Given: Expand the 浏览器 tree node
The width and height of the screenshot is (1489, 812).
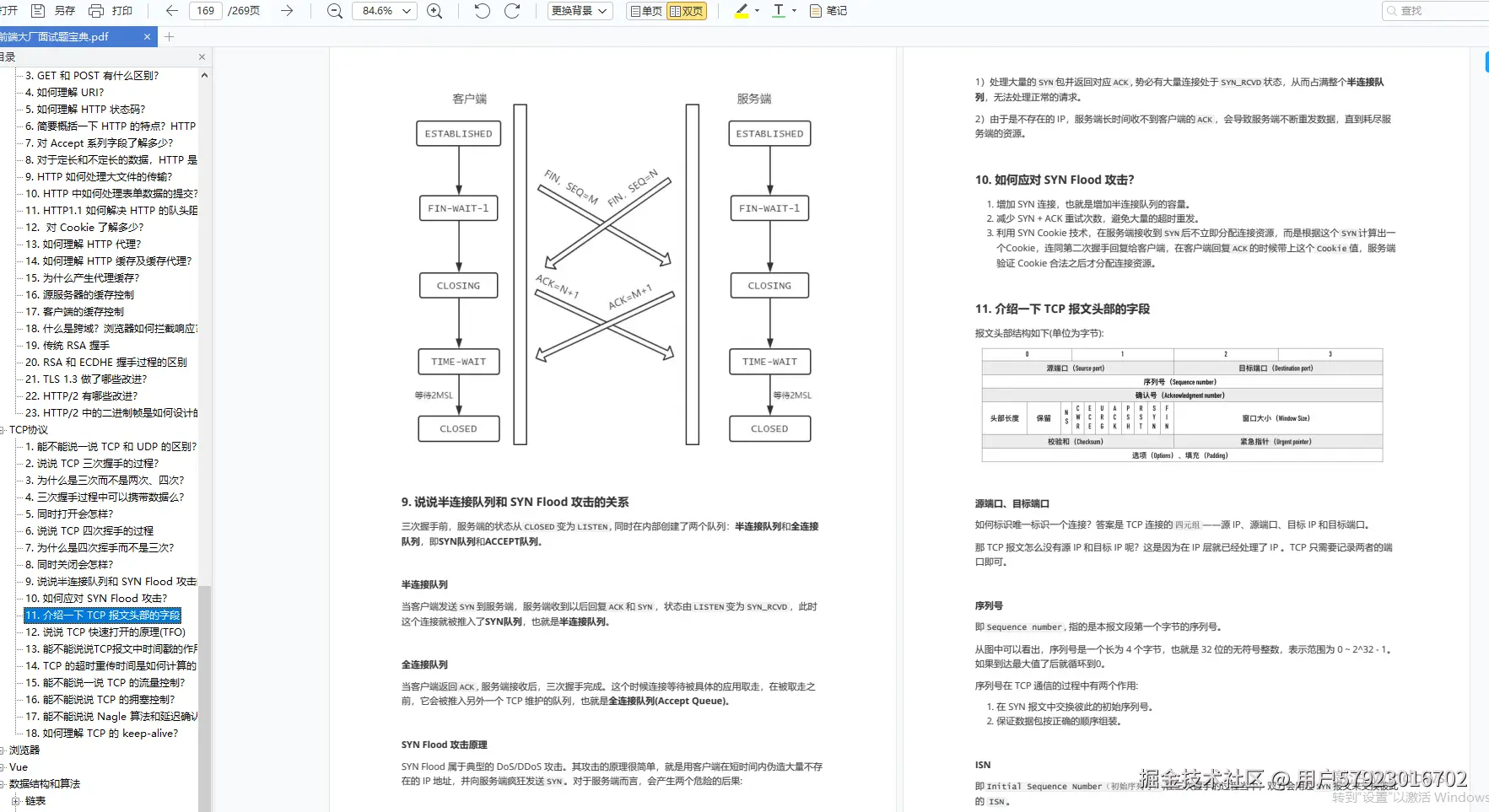Looking at the screenshot, I should point(3,750).
